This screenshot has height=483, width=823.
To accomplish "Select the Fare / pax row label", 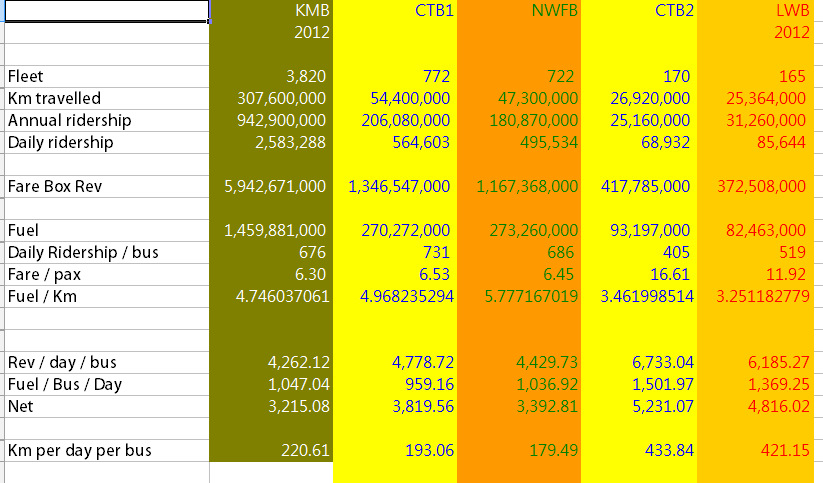I will click(x=44, y=275).
